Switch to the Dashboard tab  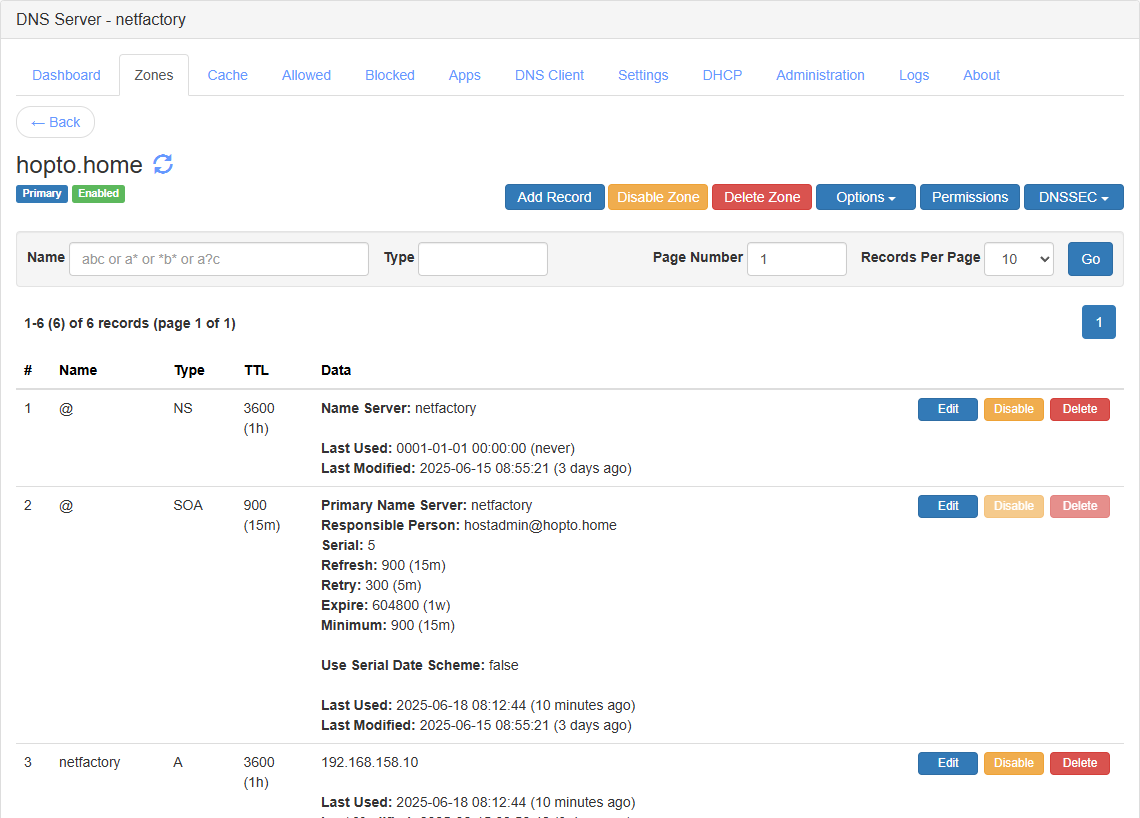coord(66,75)
